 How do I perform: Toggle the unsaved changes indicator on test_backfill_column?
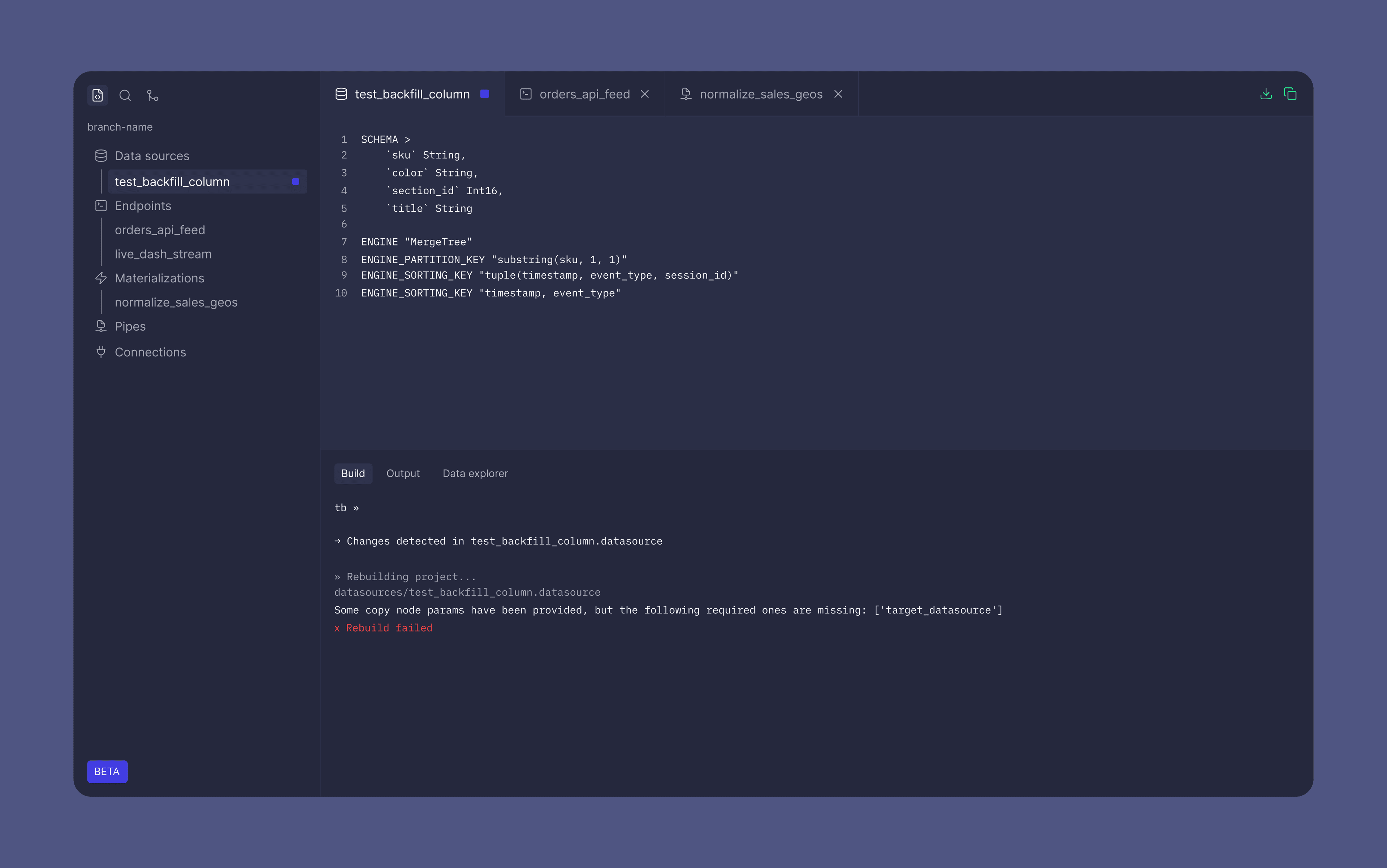tap(296, 181)
